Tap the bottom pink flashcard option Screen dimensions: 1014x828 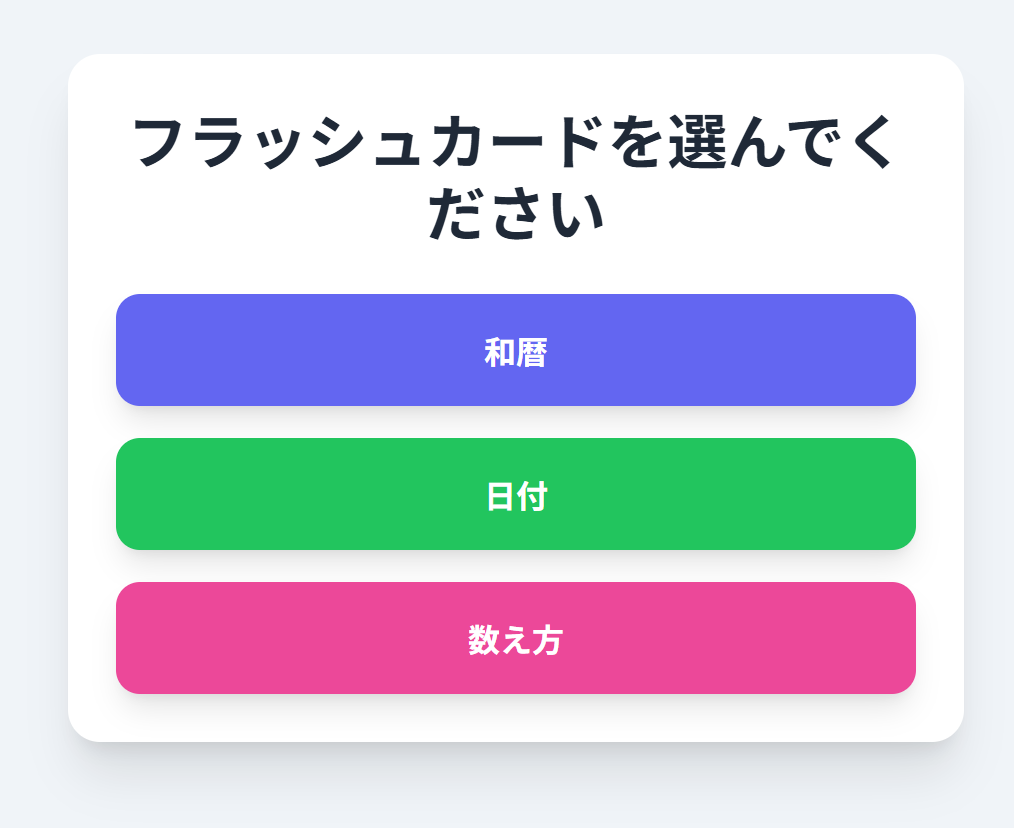[515, 638]
